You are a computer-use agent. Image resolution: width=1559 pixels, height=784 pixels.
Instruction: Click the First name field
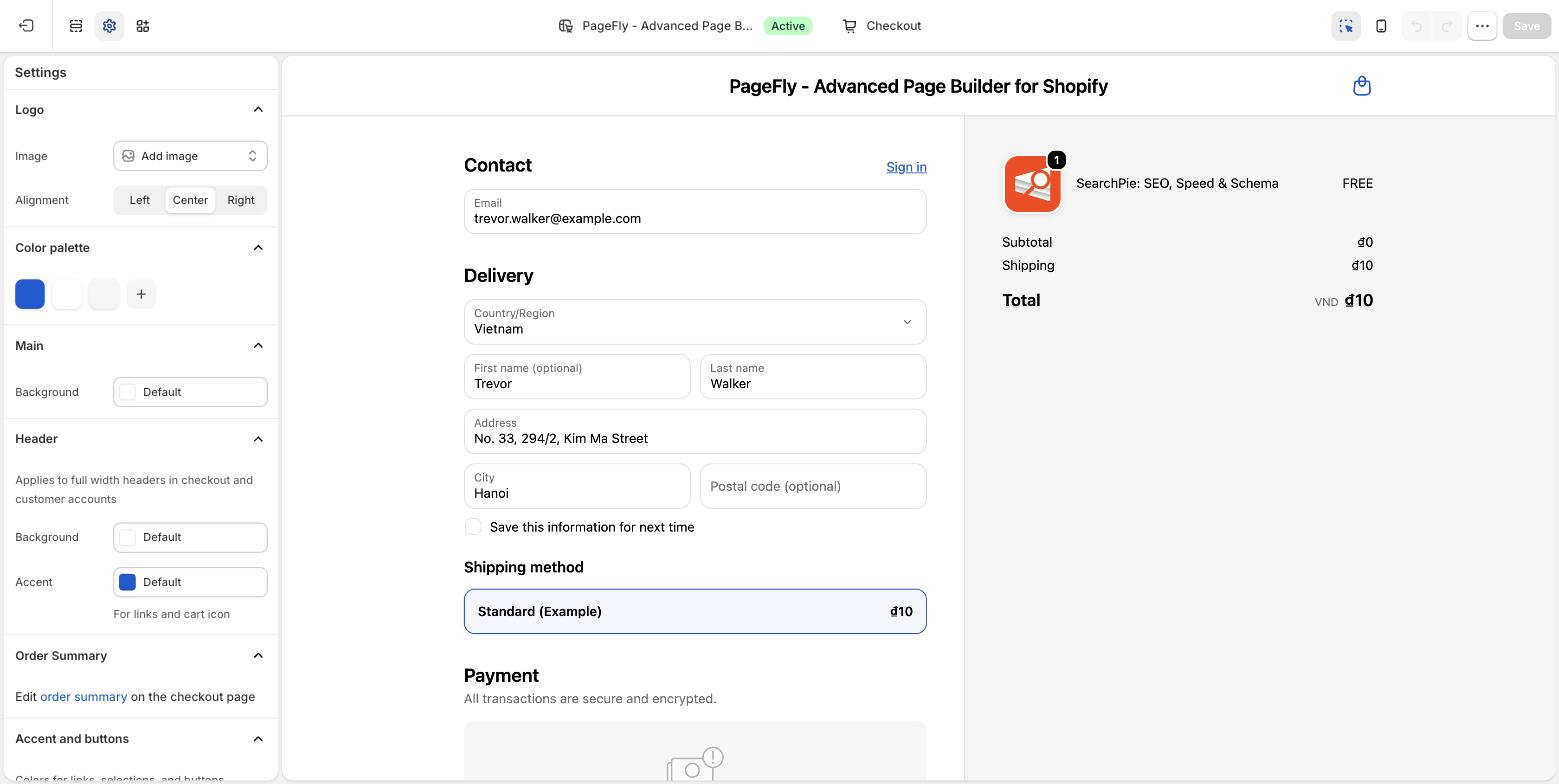pos(577,377)
